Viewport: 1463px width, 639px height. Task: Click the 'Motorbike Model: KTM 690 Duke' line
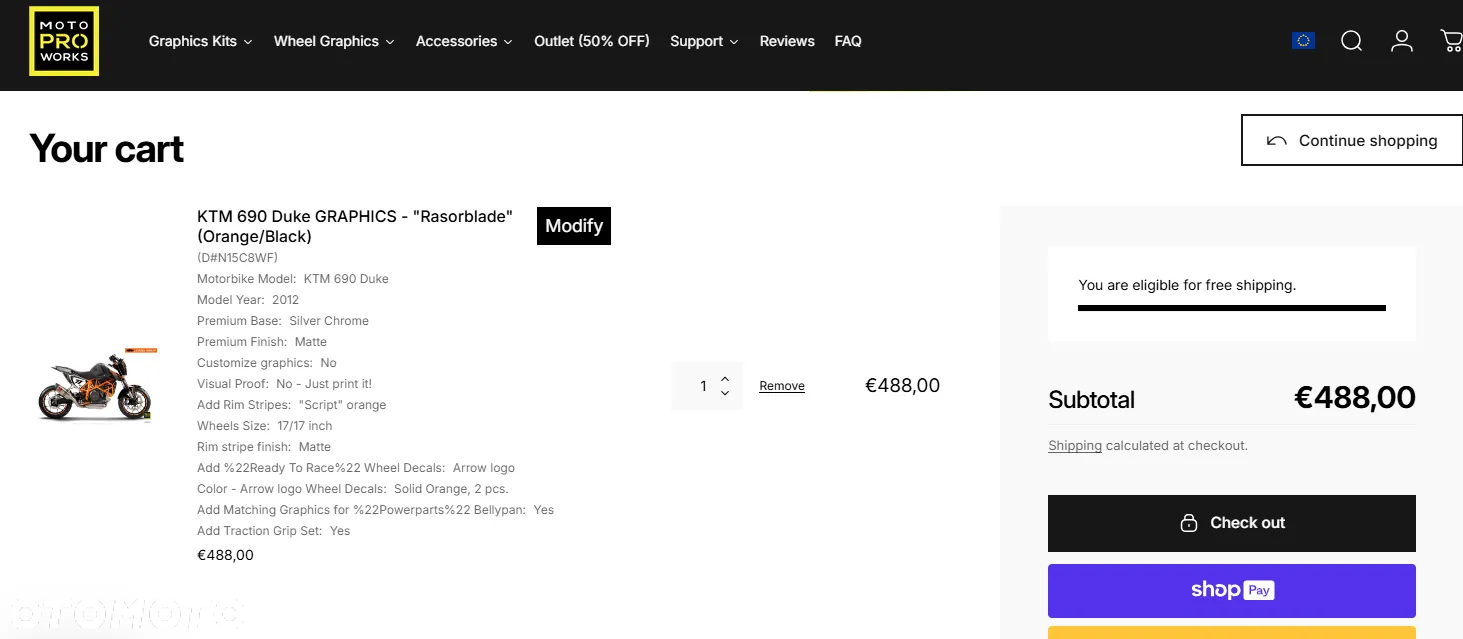point(293,279)
